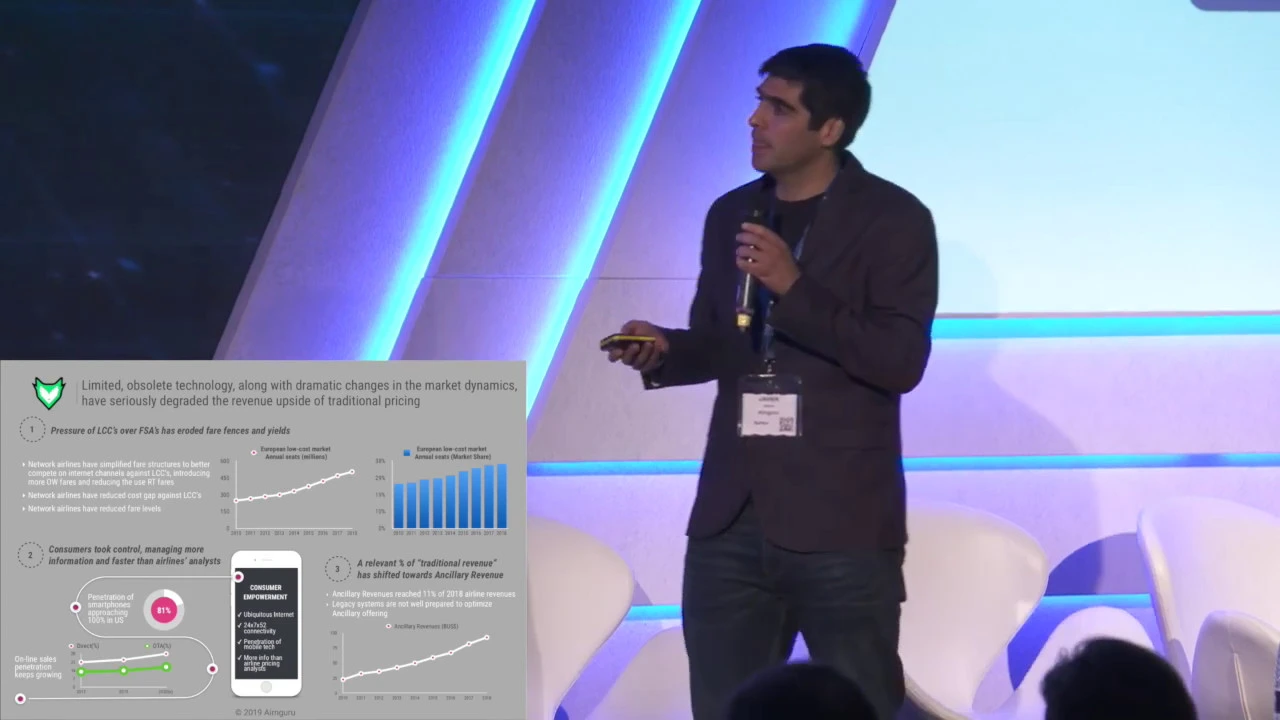Select bullet 'Network airlines have reduced cost gap'
Screen dimensions: 1280x720
(x=113, y=495)
